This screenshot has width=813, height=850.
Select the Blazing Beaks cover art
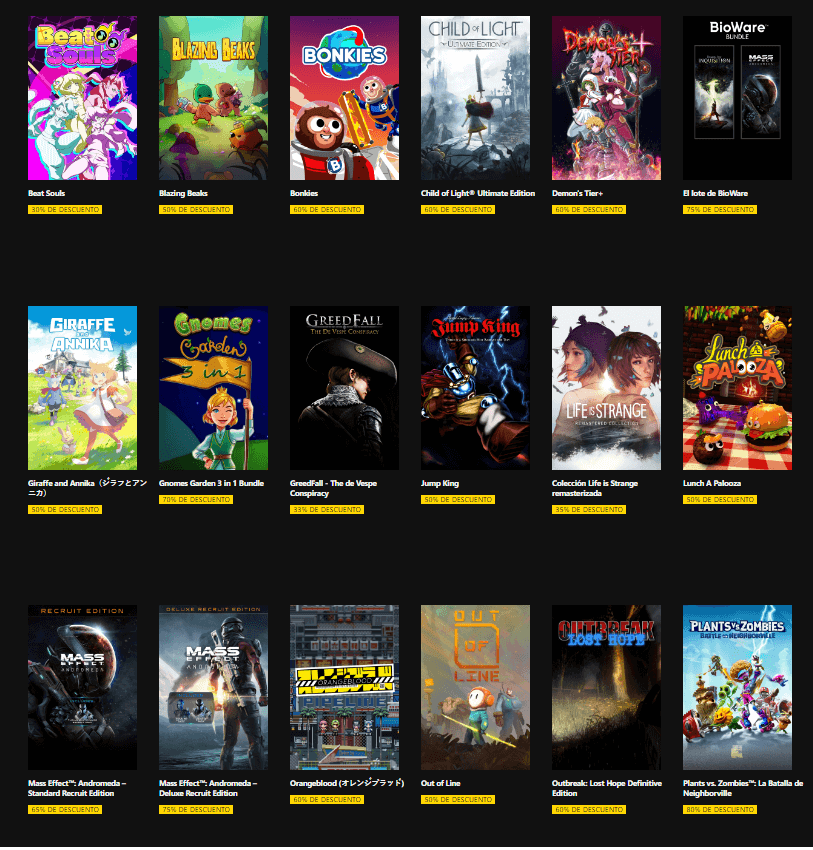click(214, 98)
